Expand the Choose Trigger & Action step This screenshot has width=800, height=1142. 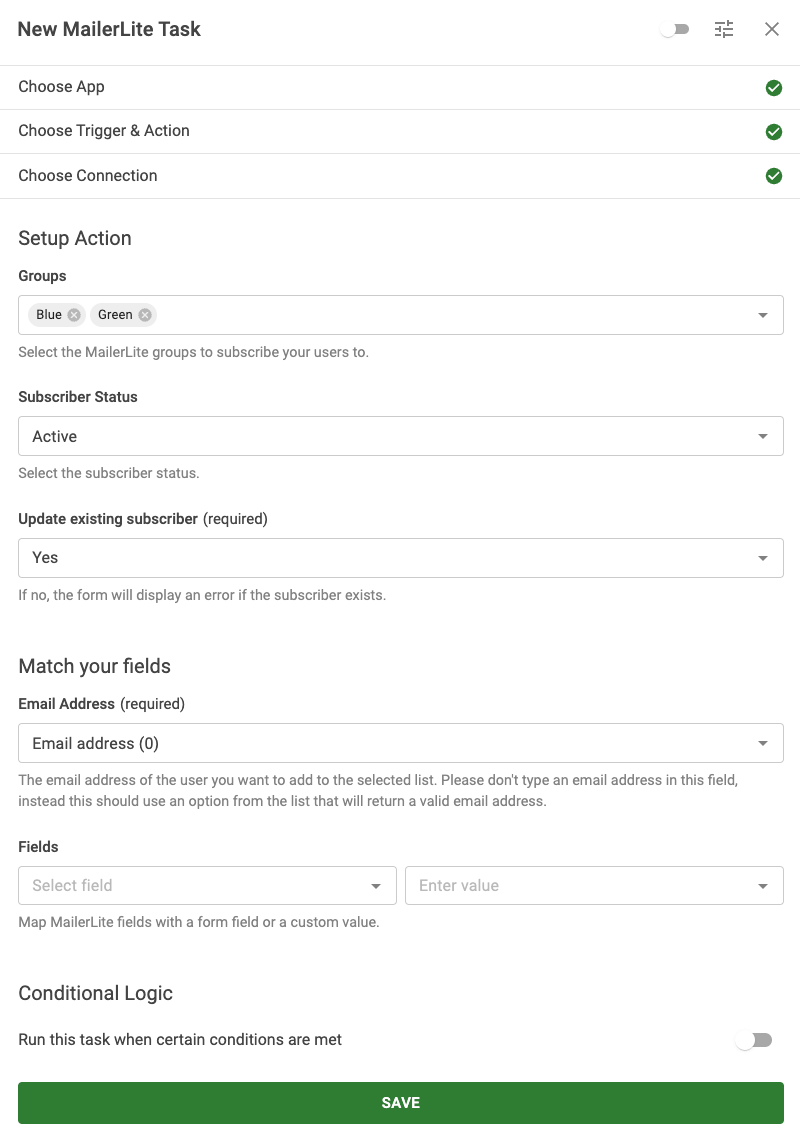104,131
